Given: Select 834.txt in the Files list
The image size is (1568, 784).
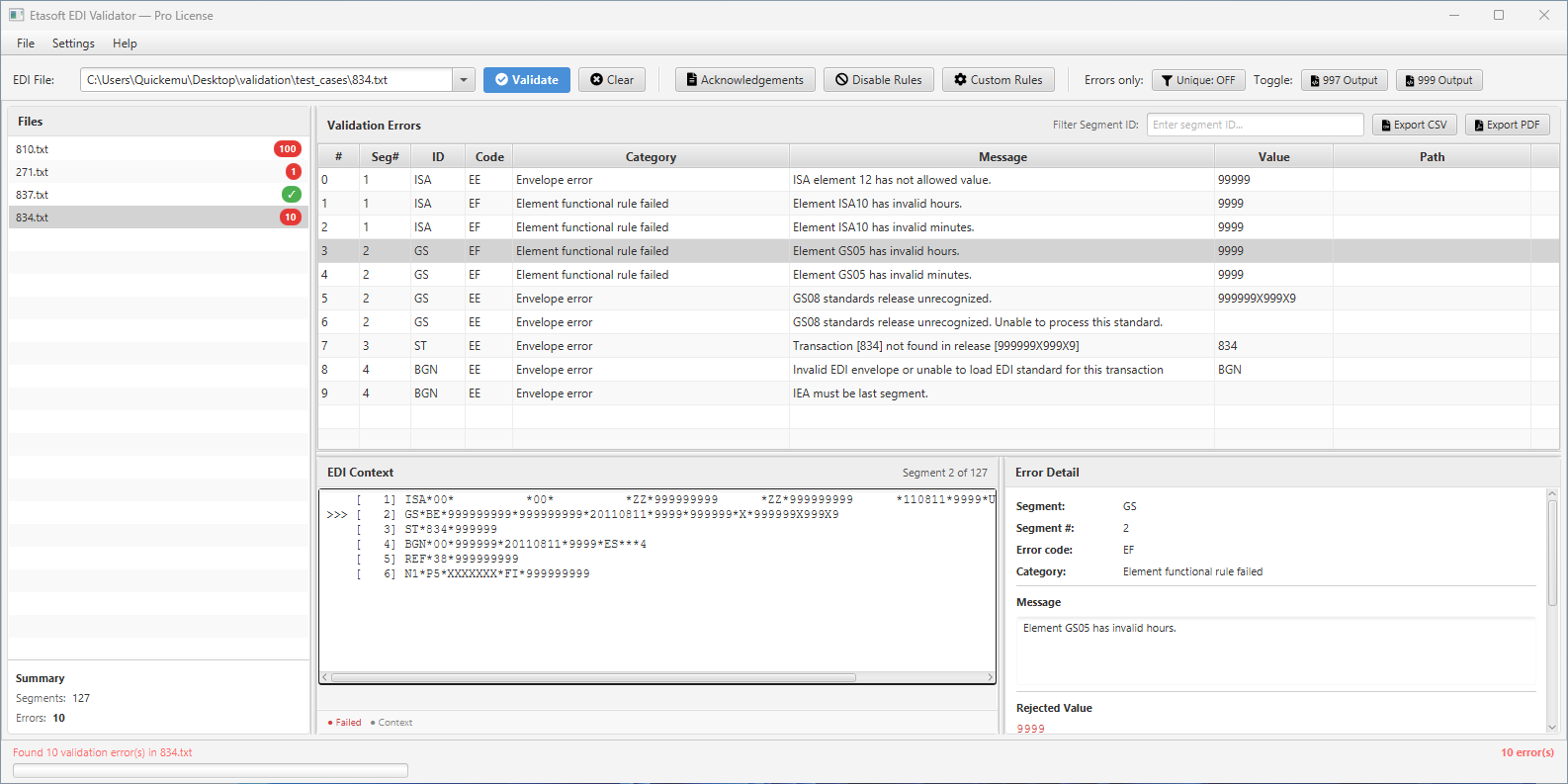Looking at the screenshot, I should point(158,218).
